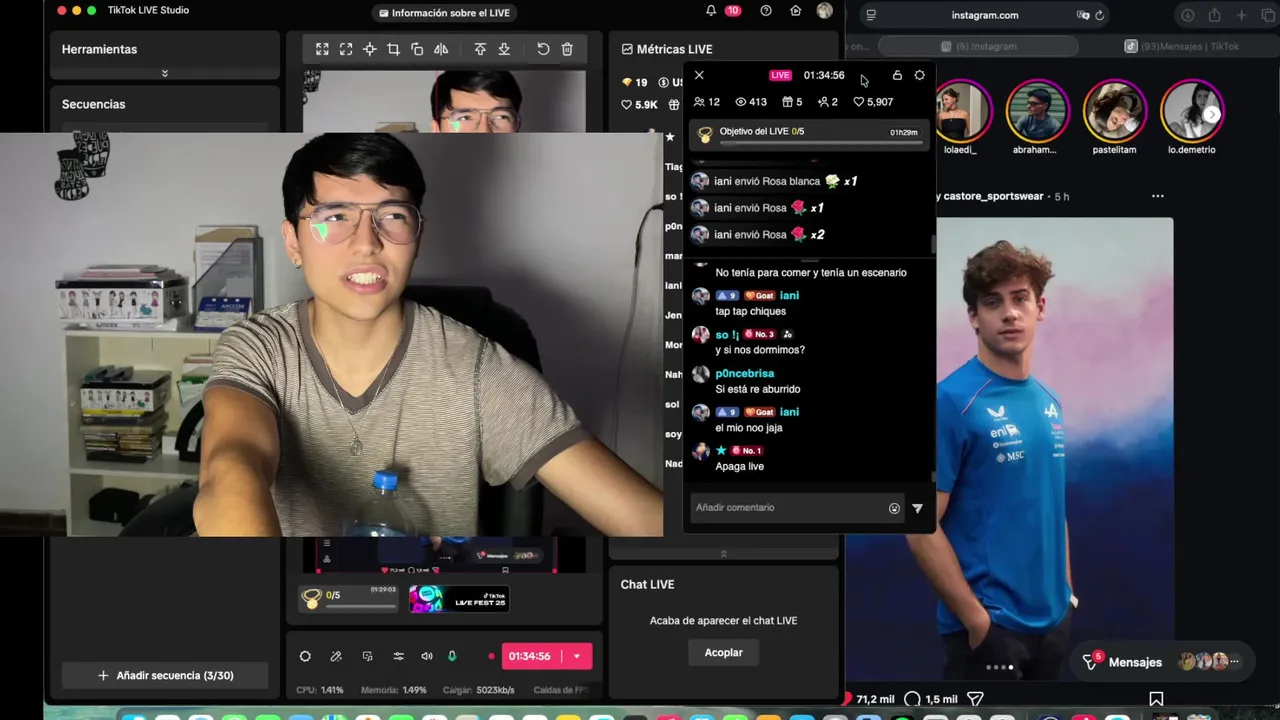1280x720 pixels.
Task: Select the center-align crosshair tool
Action: 370,49
